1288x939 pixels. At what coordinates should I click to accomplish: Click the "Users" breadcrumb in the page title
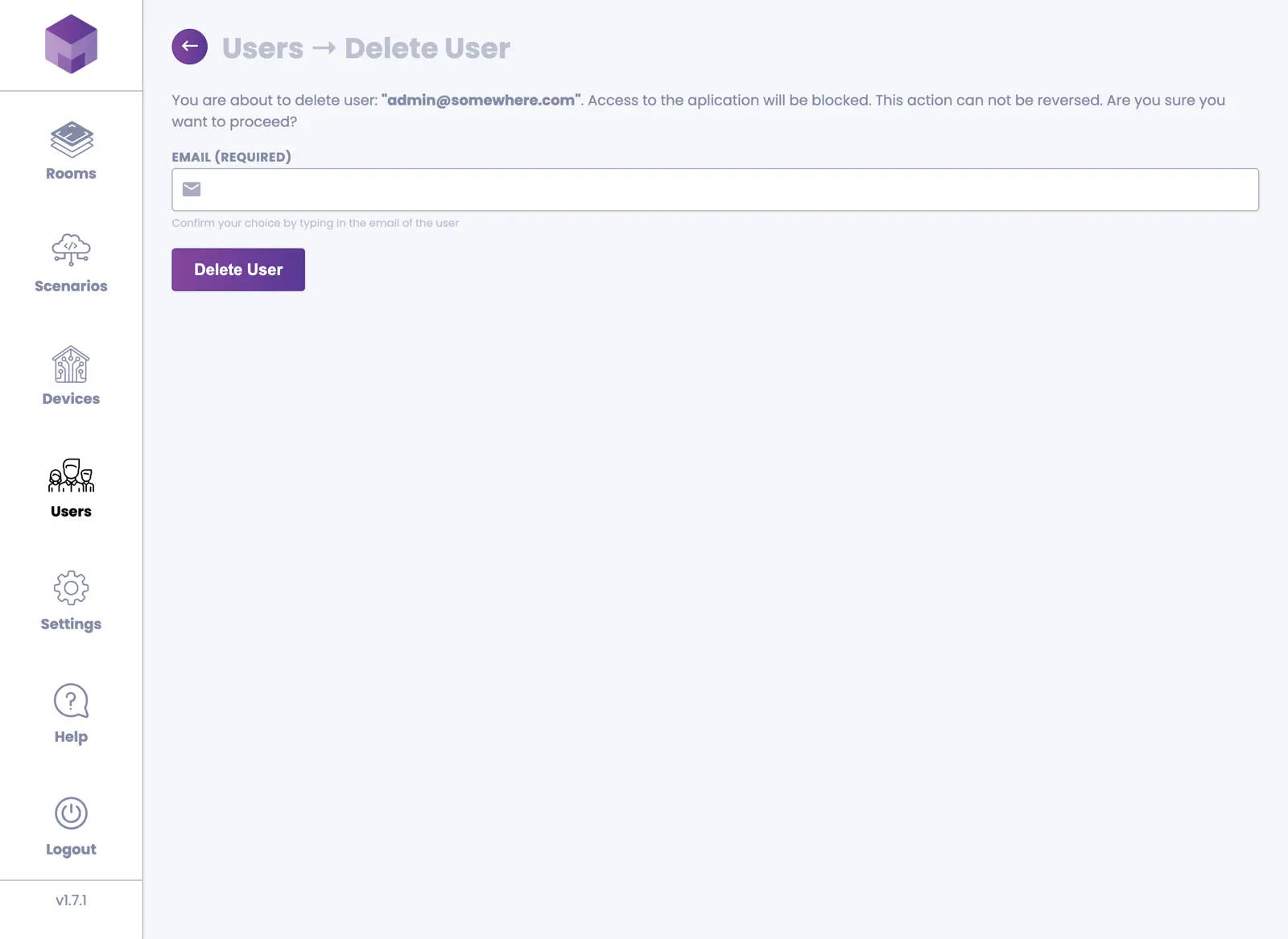point(262,48)
